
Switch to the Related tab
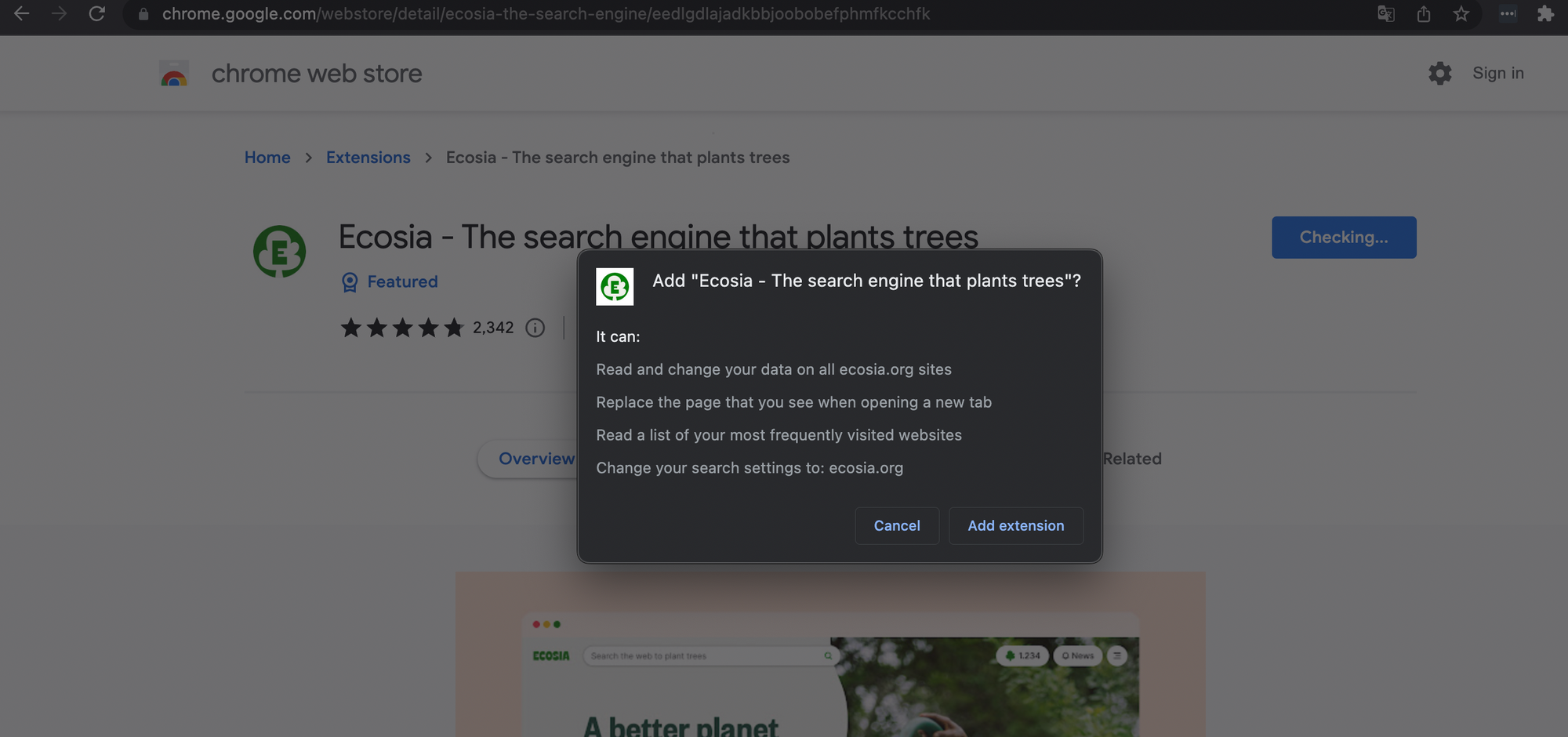point(1132,459)
